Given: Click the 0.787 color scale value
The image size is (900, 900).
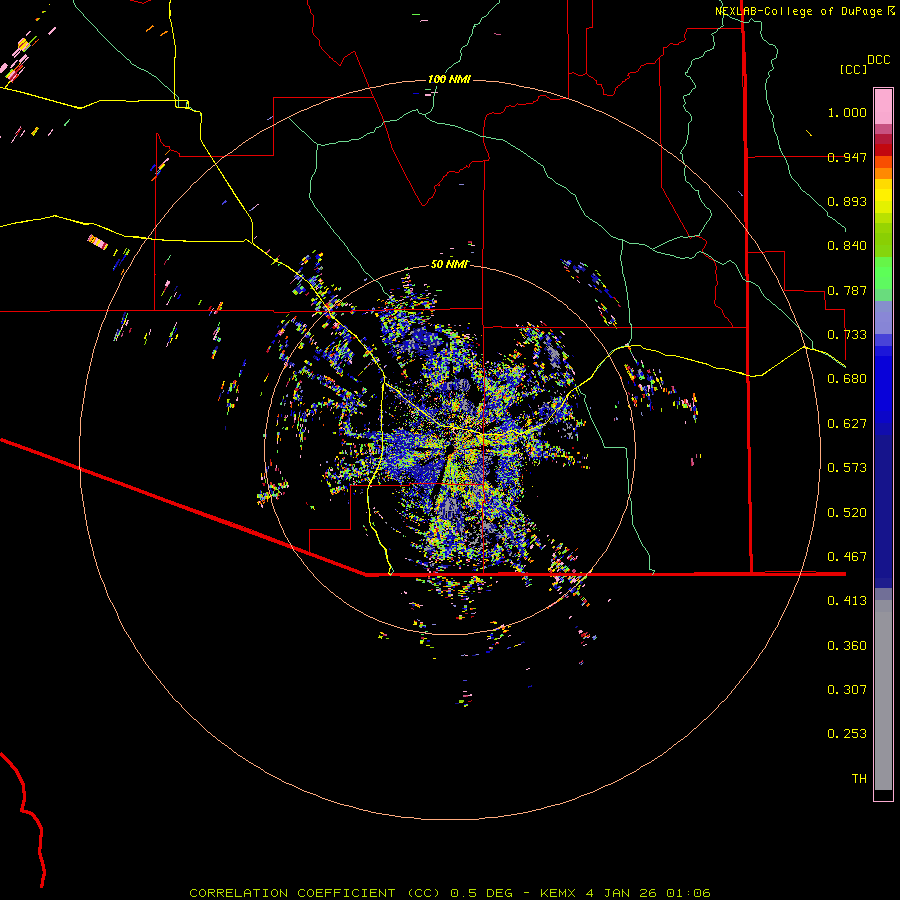Looking at the screenshot, I should click(x=847, y=290).
